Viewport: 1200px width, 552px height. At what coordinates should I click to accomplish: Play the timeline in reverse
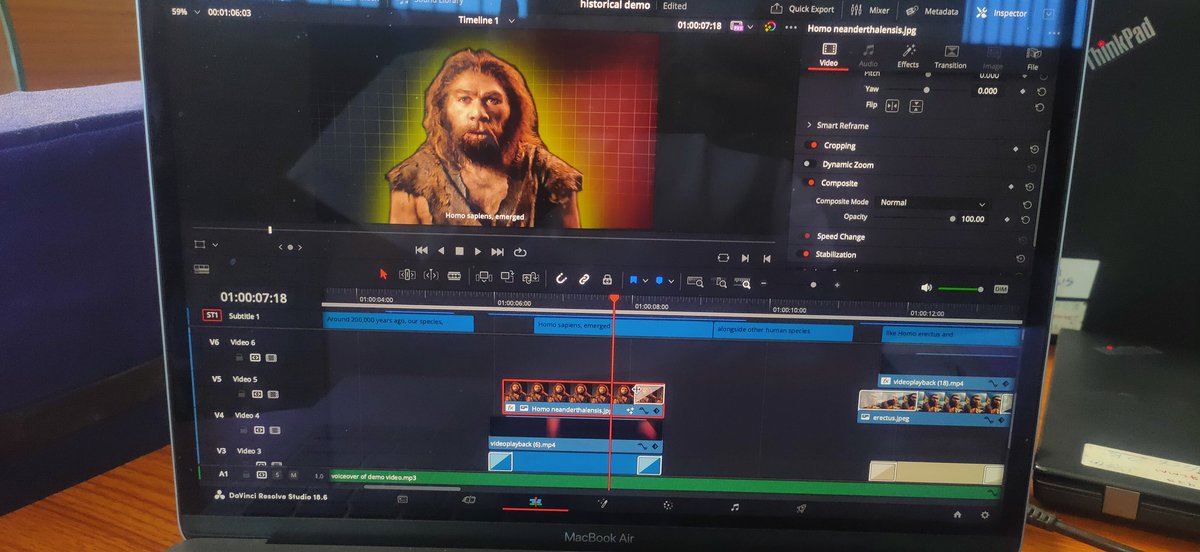[x=441, y=250]
